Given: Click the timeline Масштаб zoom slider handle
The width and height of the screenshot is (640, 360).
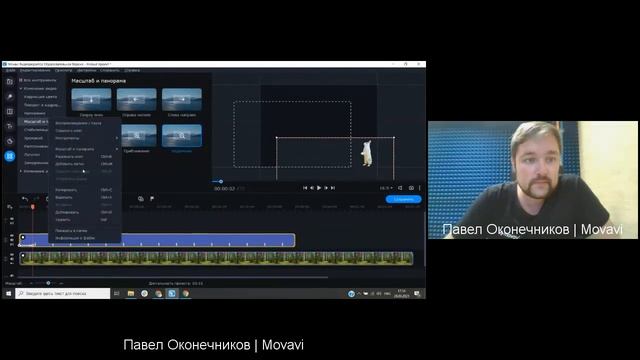Looking at the screenshot, I should (48, 283).
